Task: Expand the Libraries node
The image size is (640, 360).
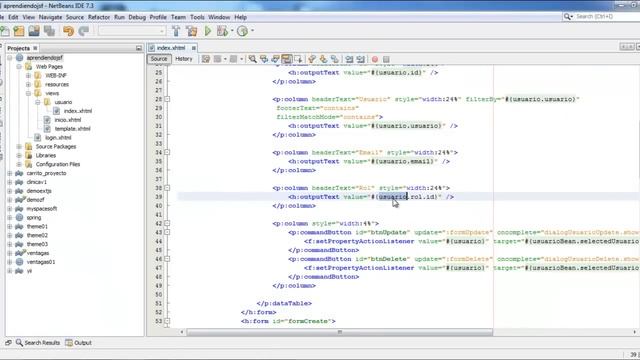Action: (19, 156)
